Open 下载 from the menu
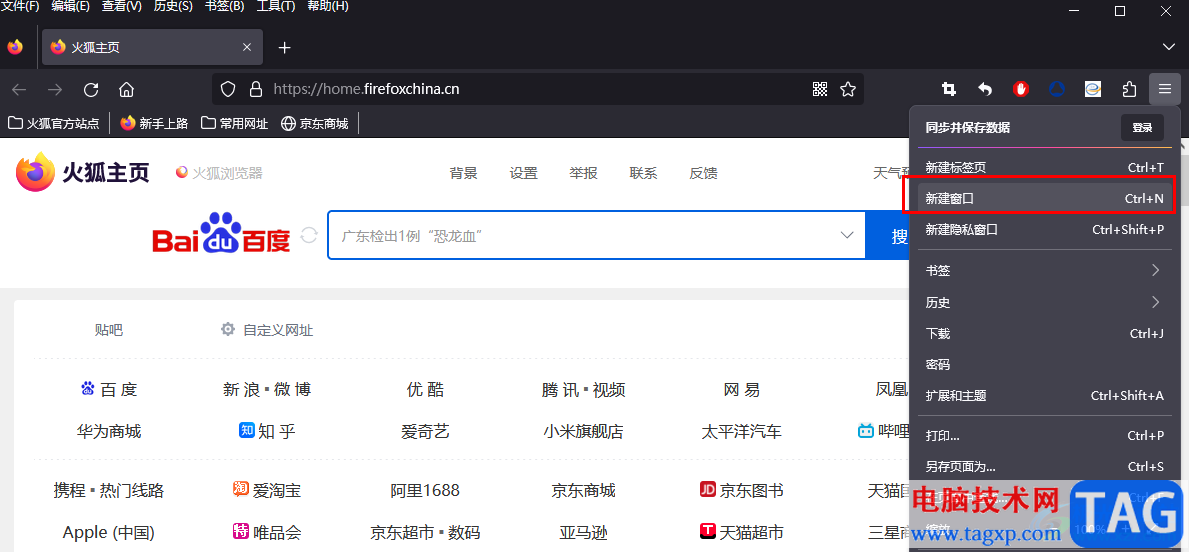The width and height of the screenshot is (1189, 552). coord(1045,334)
